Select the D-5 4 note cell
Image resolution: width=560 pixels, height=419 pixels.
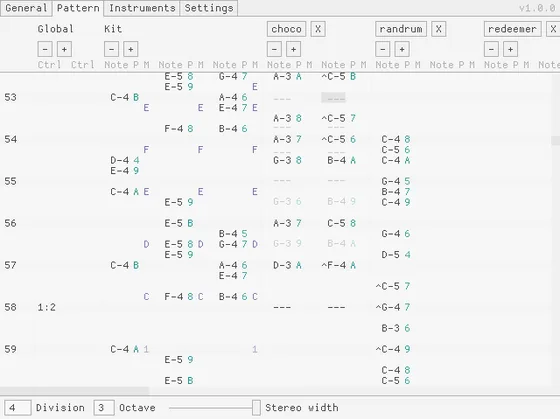396,255
